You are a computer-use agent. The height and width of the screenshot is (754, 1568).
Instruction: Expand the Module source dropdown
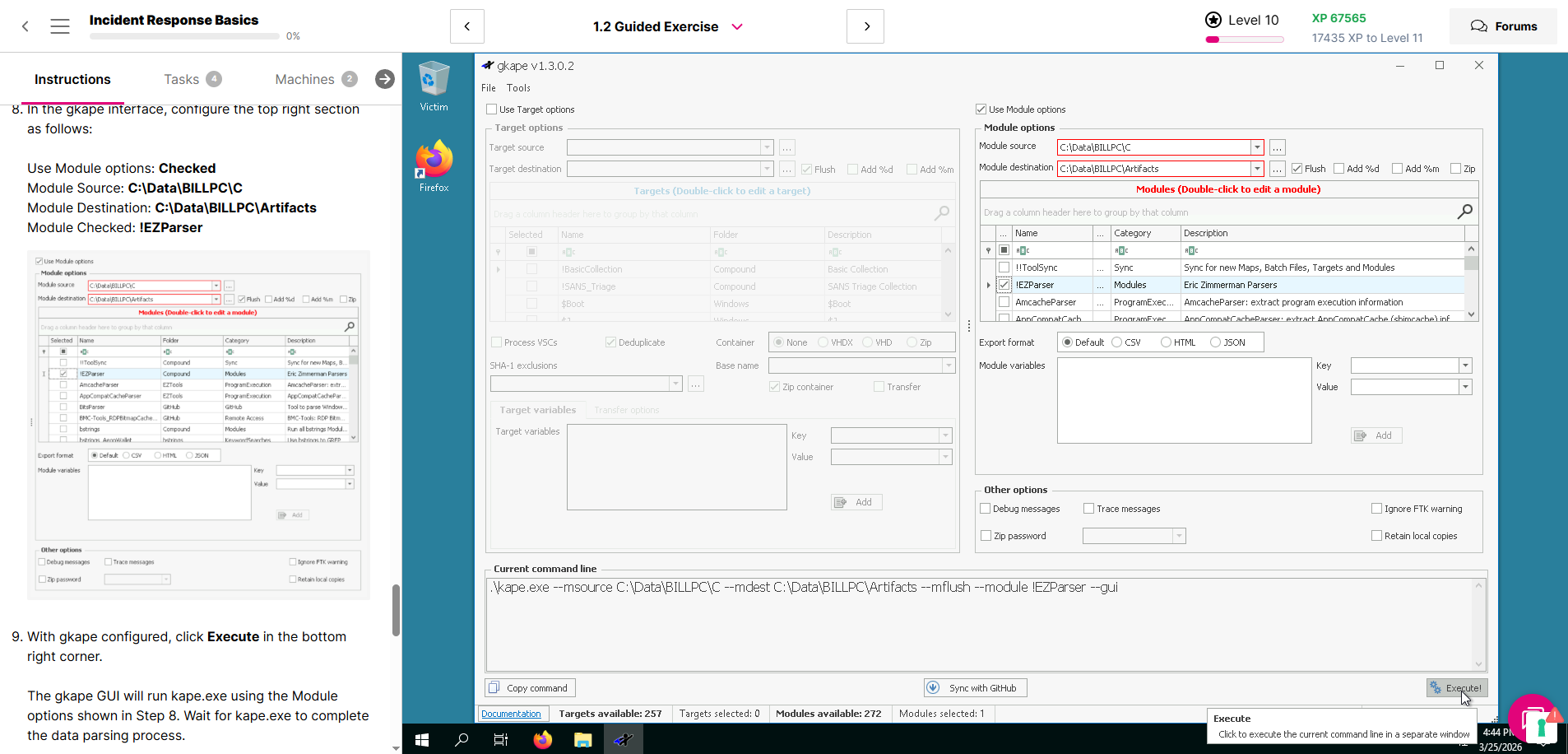[x=1256, y=147]
